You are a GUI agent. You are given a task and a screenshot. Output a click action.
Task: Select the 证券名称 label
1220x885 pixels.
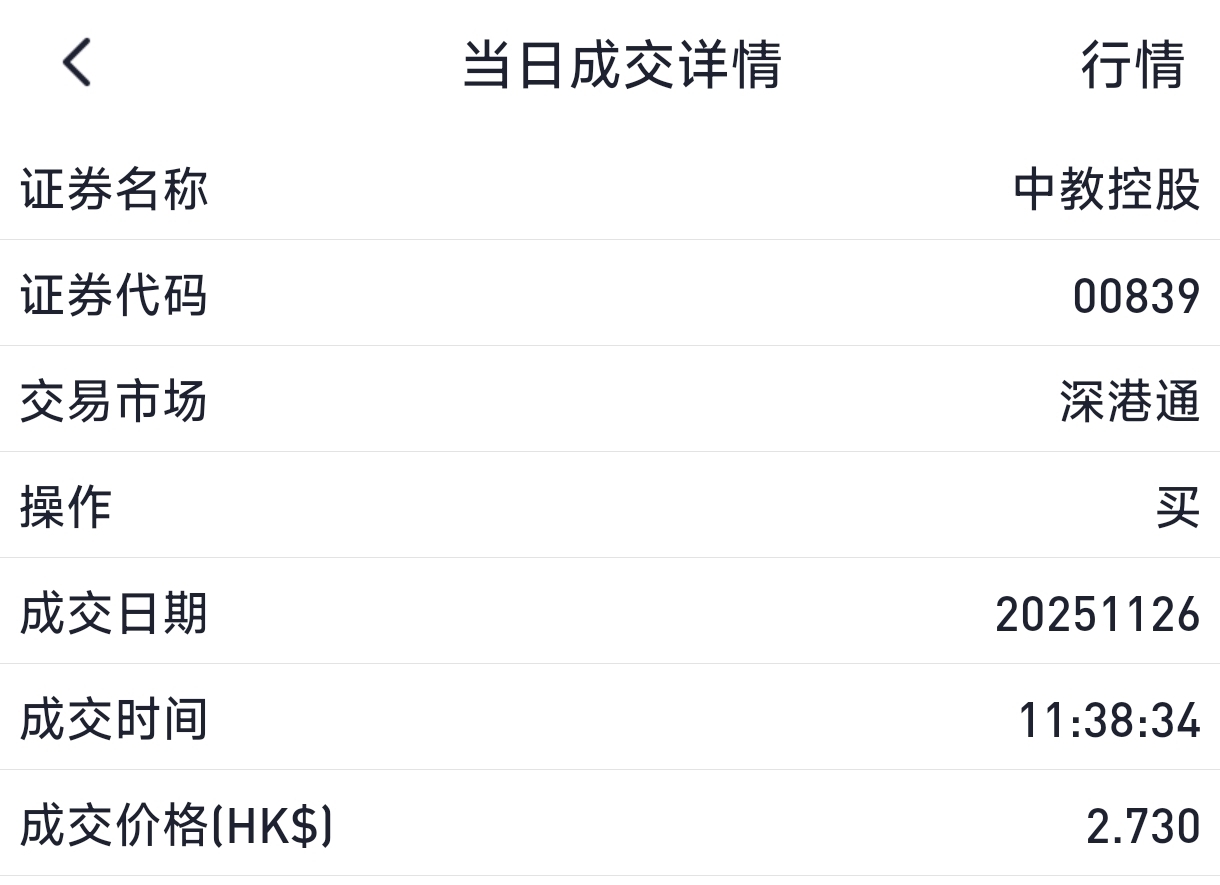pyautogui.click(x=114, y=189)
